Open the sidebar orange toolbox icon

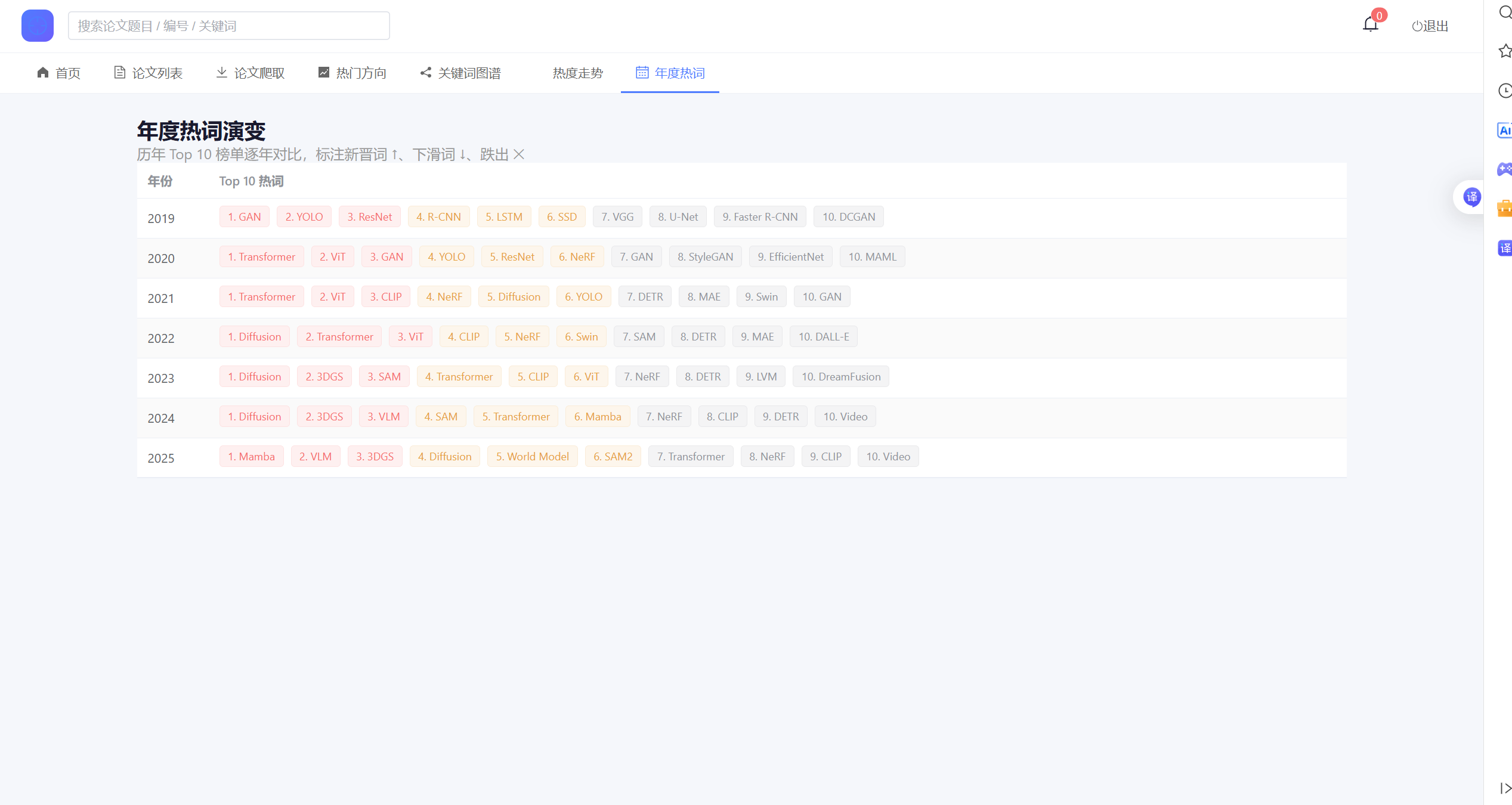(1504, 209)
